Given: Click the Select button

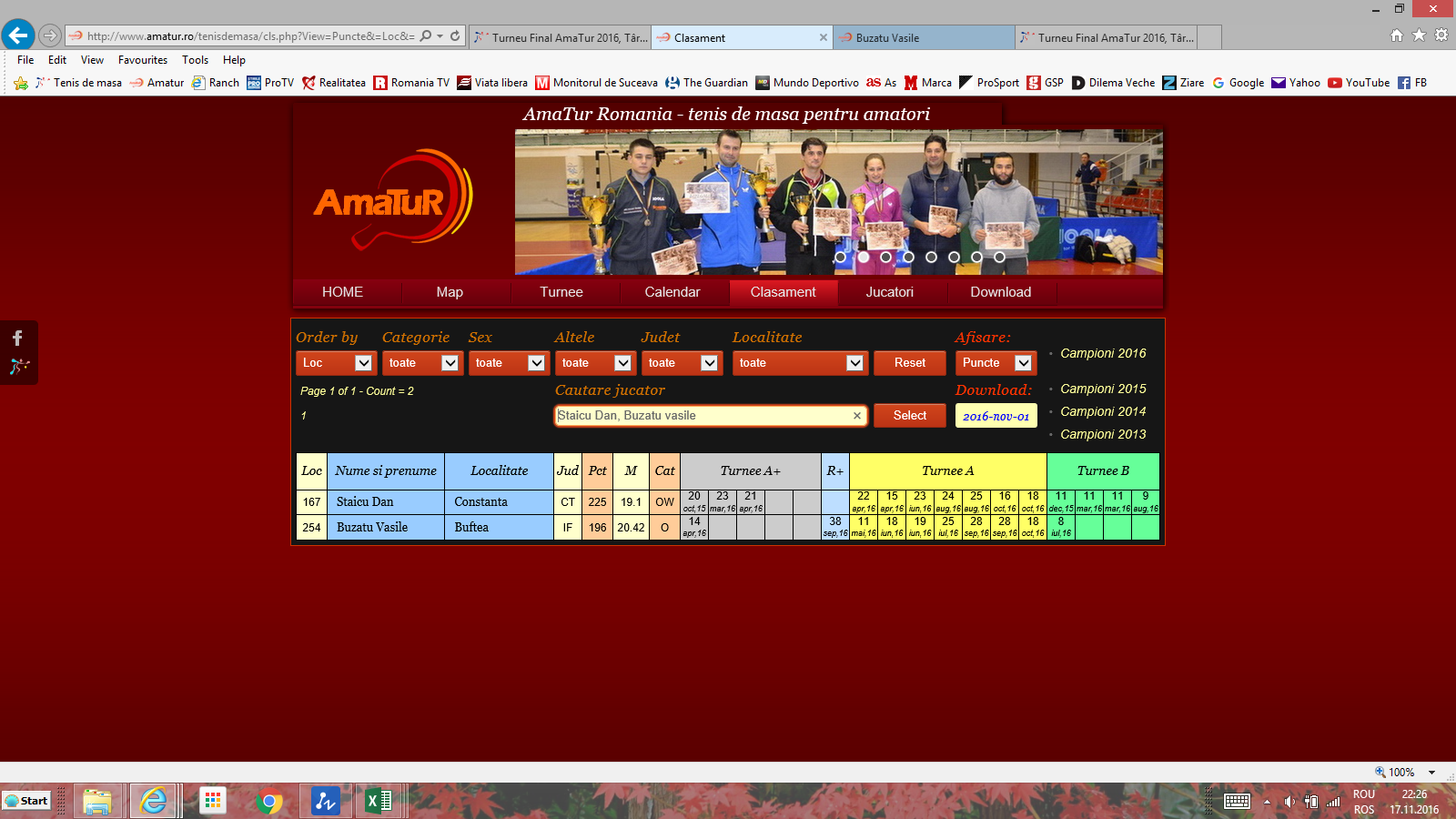Looking at the screenshot, I should pyautogui.click(x=910, y=416).
